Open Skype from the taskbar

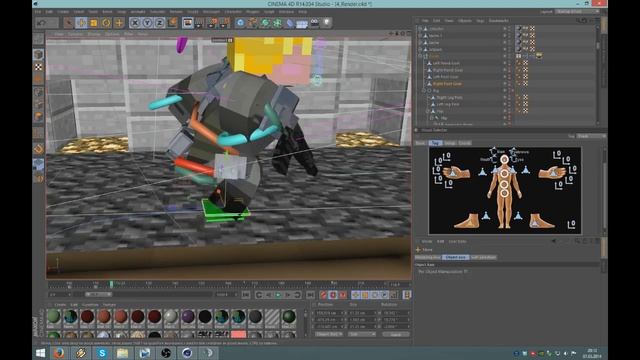(102, 353)
